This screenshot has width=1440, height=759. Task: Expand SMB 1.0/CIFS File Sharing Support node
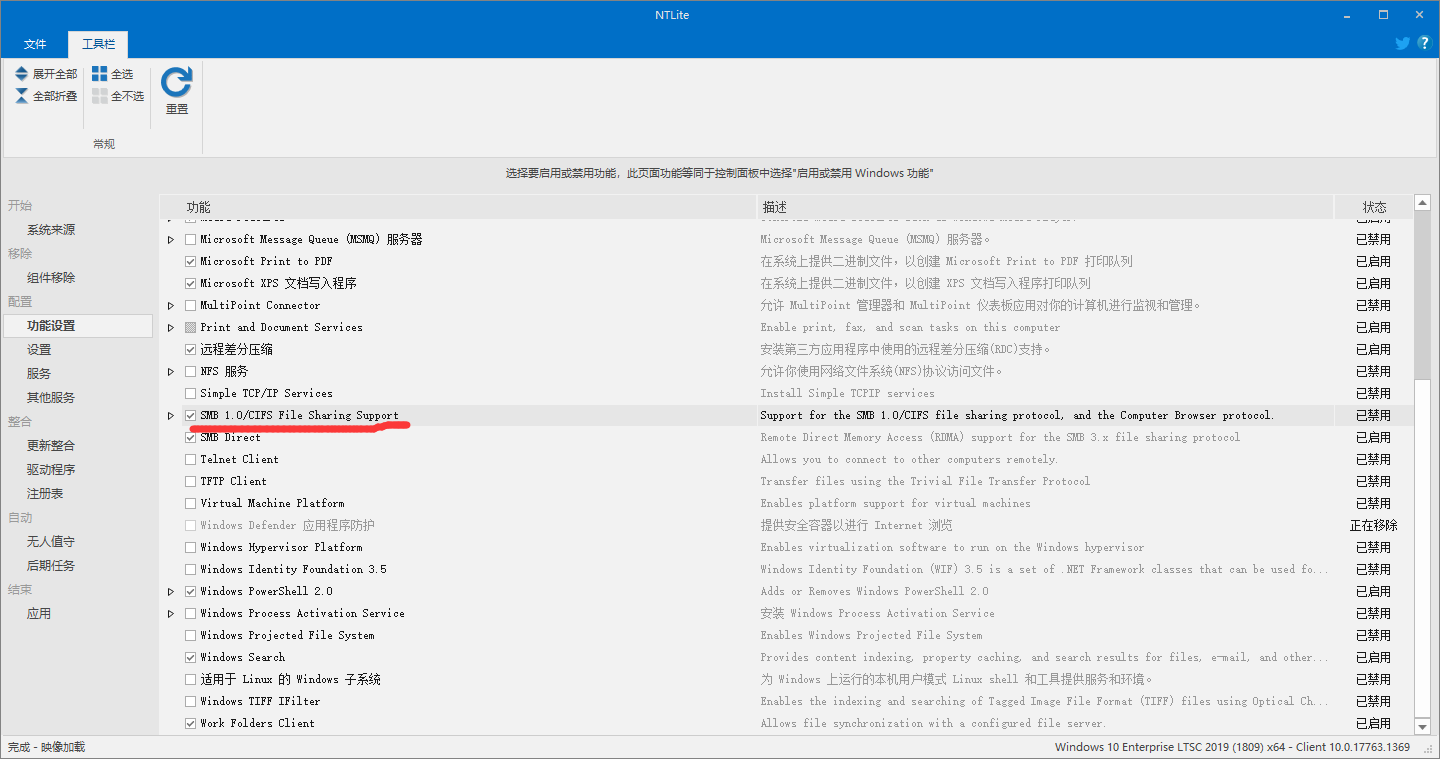(x=171, y=416)
